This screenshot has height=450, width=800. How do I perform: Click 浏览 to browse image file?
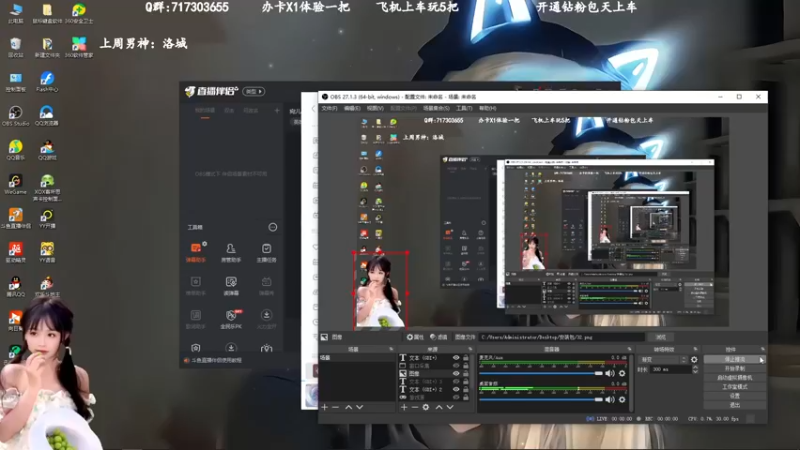click(661, 337)
